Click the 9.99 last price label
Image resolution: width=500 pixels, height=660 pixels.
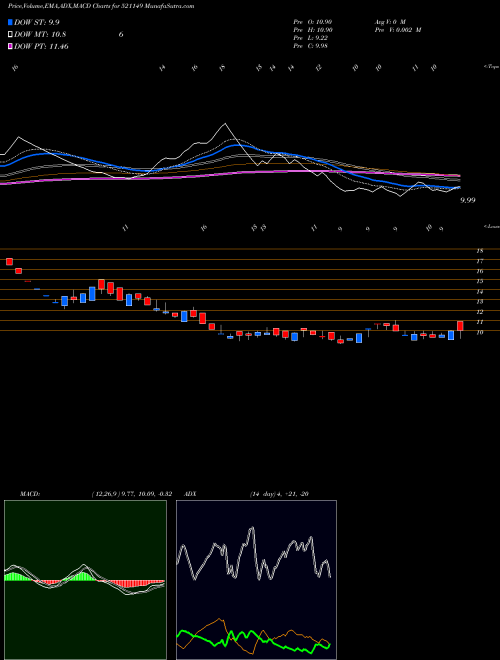(468, 200)
